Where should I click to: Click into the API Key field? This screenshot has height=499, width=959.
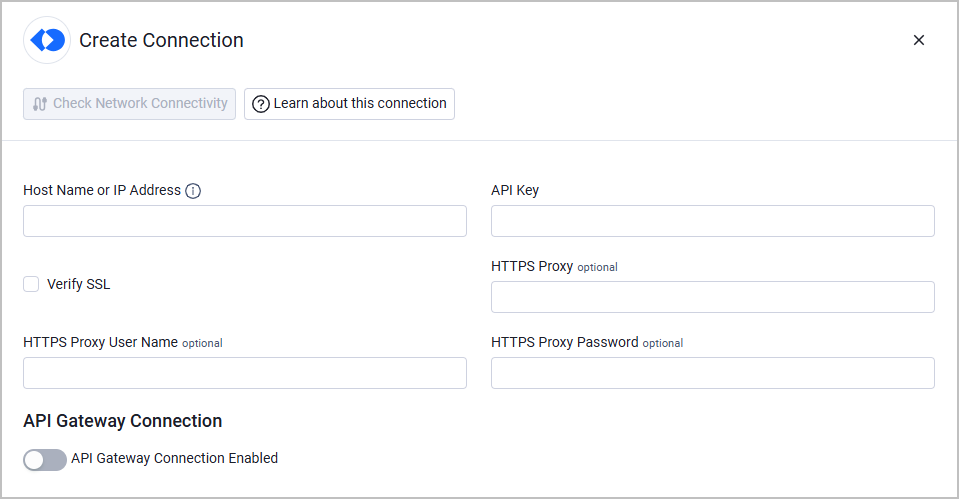[713, 221]
